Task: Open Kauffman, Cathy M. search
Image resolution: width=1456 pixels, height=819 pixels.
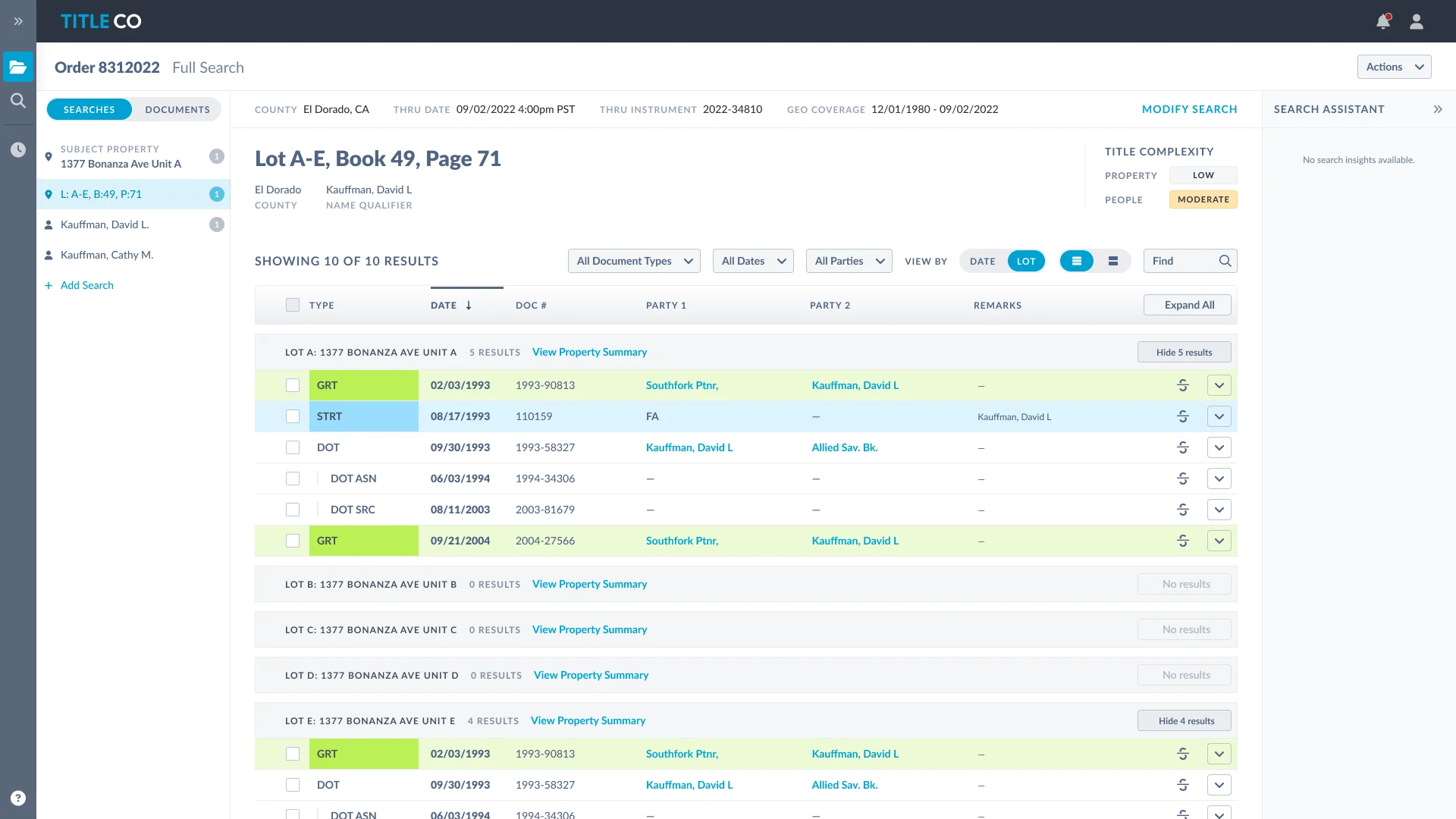Action: click(x=133, y=255)
